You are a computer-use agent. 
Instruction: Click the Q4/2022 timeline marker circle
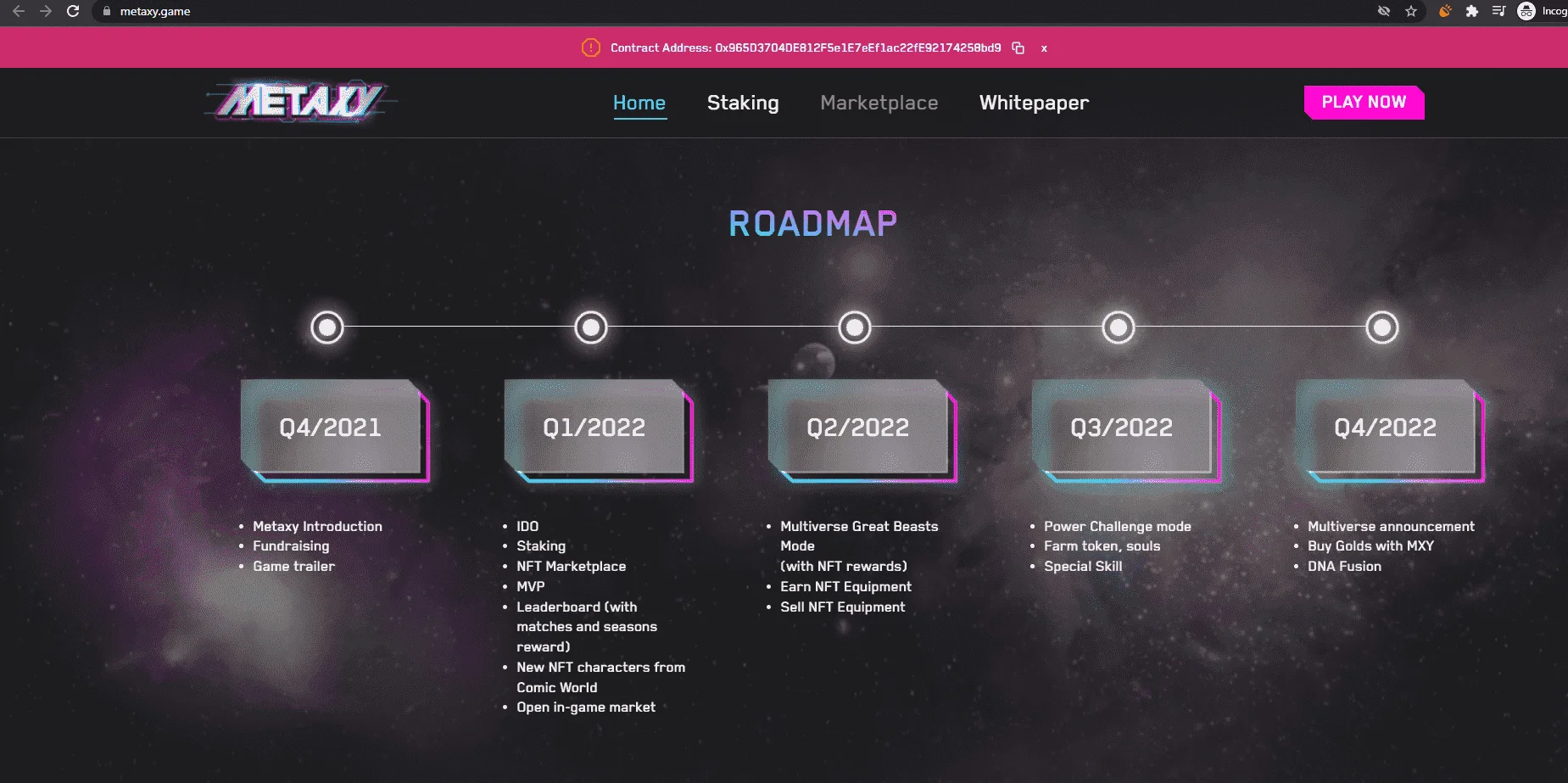tap(1382, 327)
